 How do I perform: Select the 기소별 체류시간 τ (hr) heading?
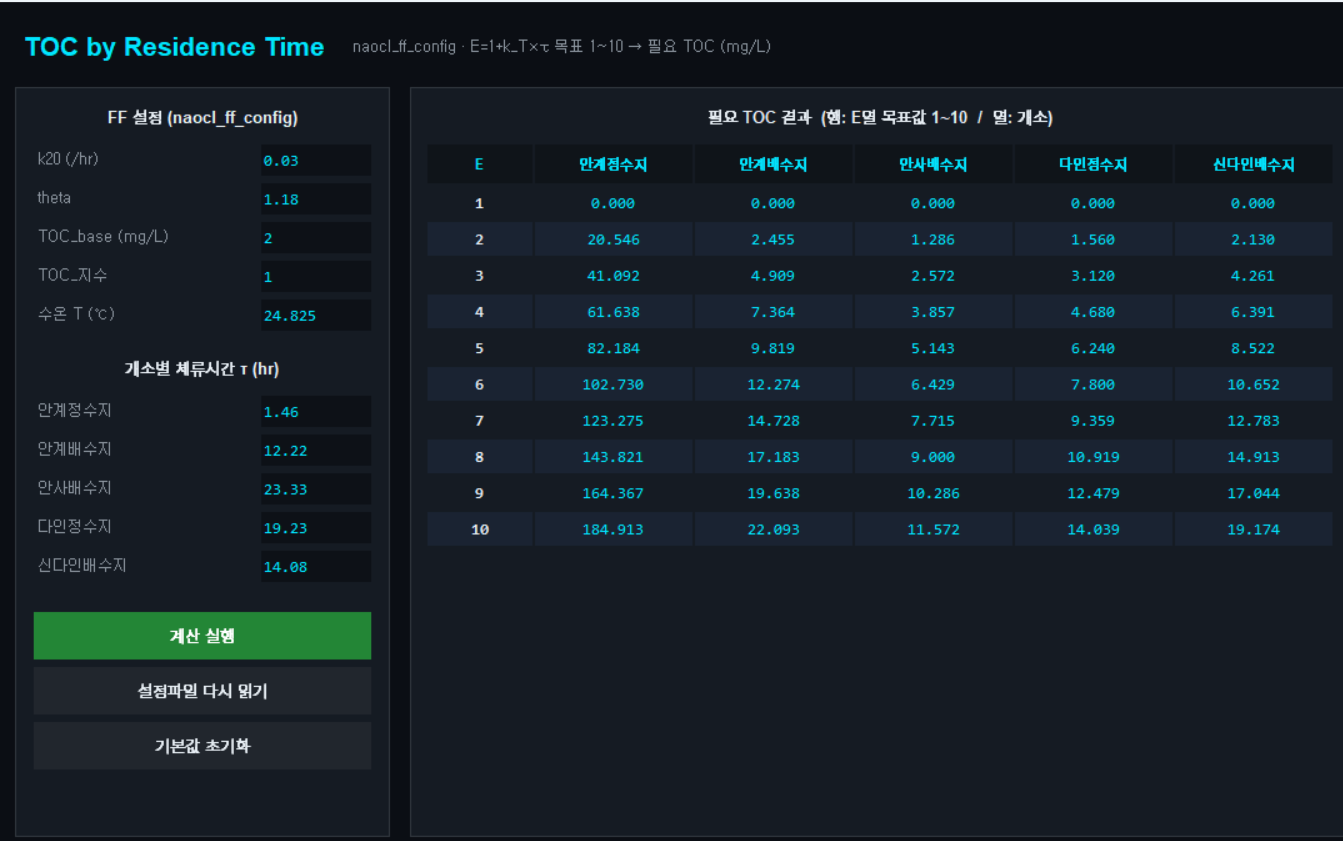point(202,369)
